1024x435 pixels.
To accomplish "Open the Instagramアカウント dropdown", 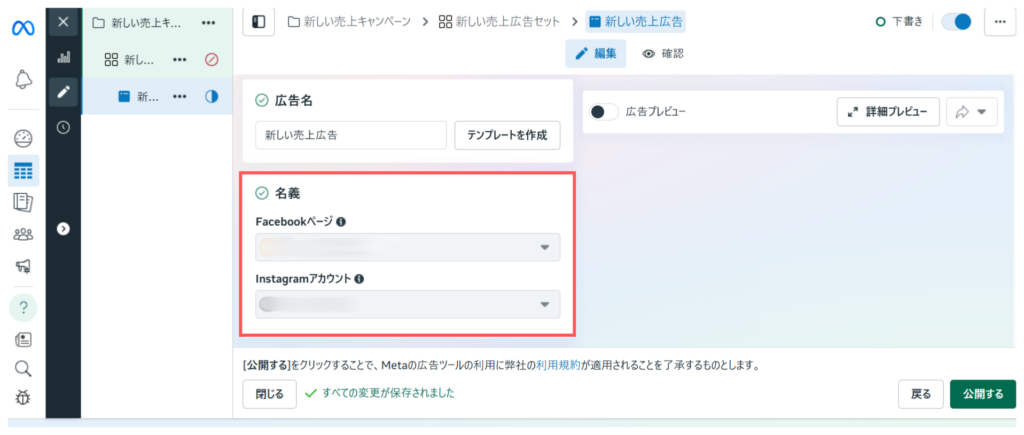I will click(x=408, y=304).
